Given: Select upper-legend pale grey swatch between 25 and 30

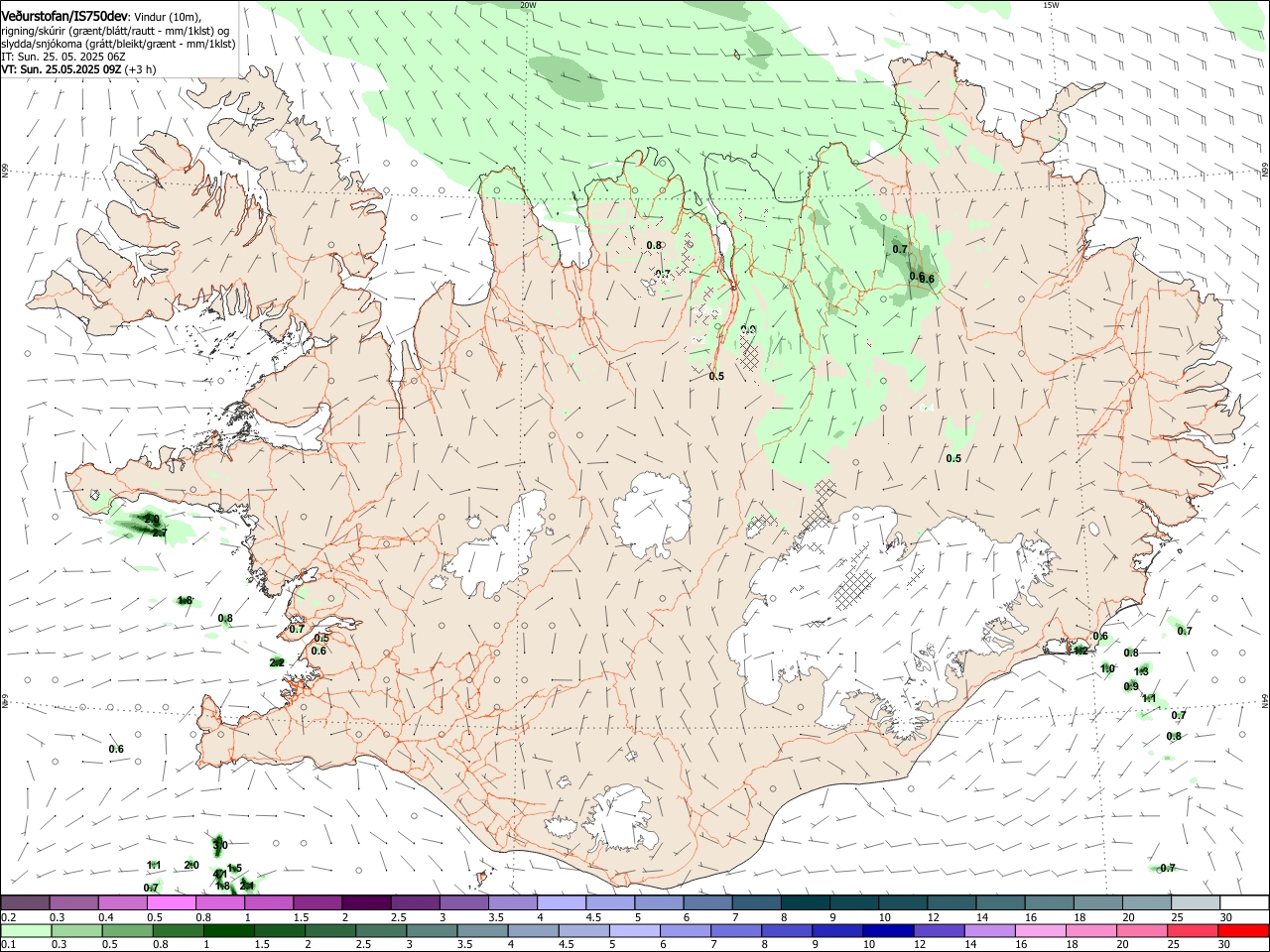Looking at the screenshot, I should pyautogui.click(x=1195, y=902).
